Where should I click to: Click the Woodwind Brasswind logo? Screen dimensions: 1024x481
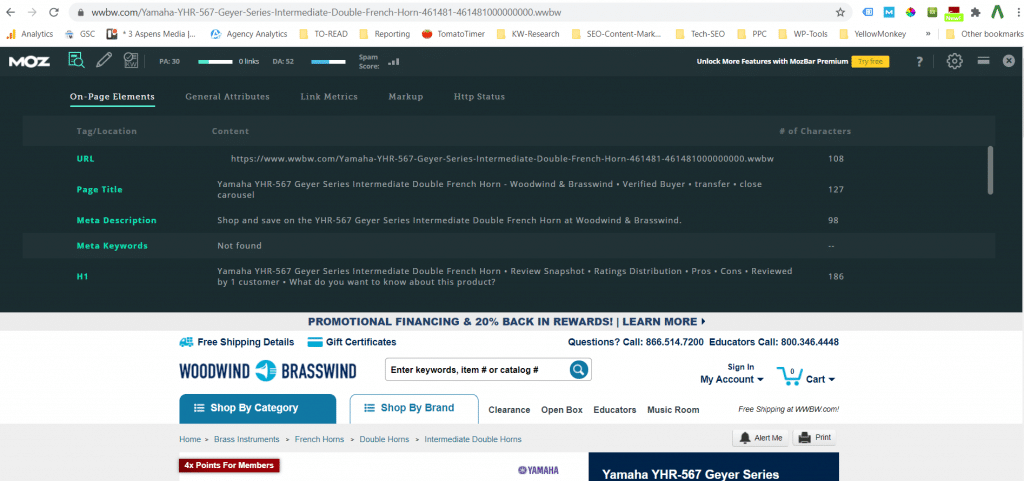(268, 370)
